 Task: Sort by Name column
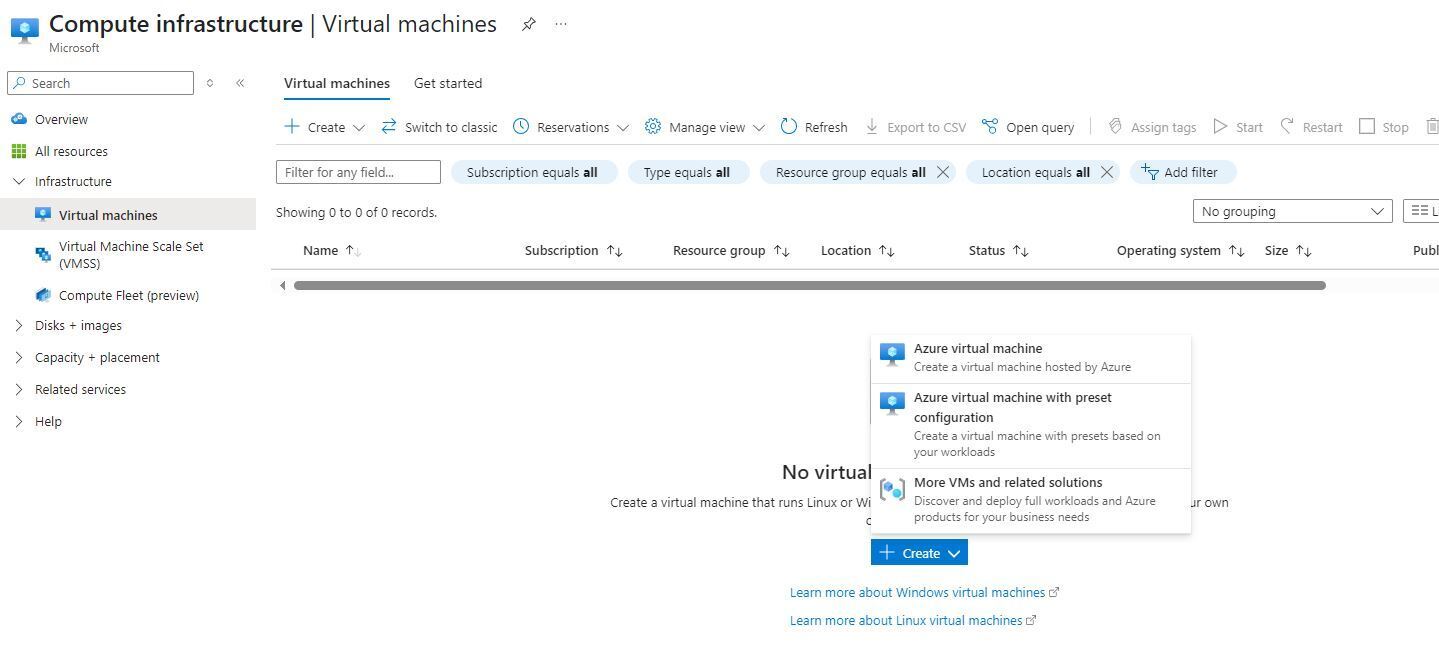(x=332, y=250)
